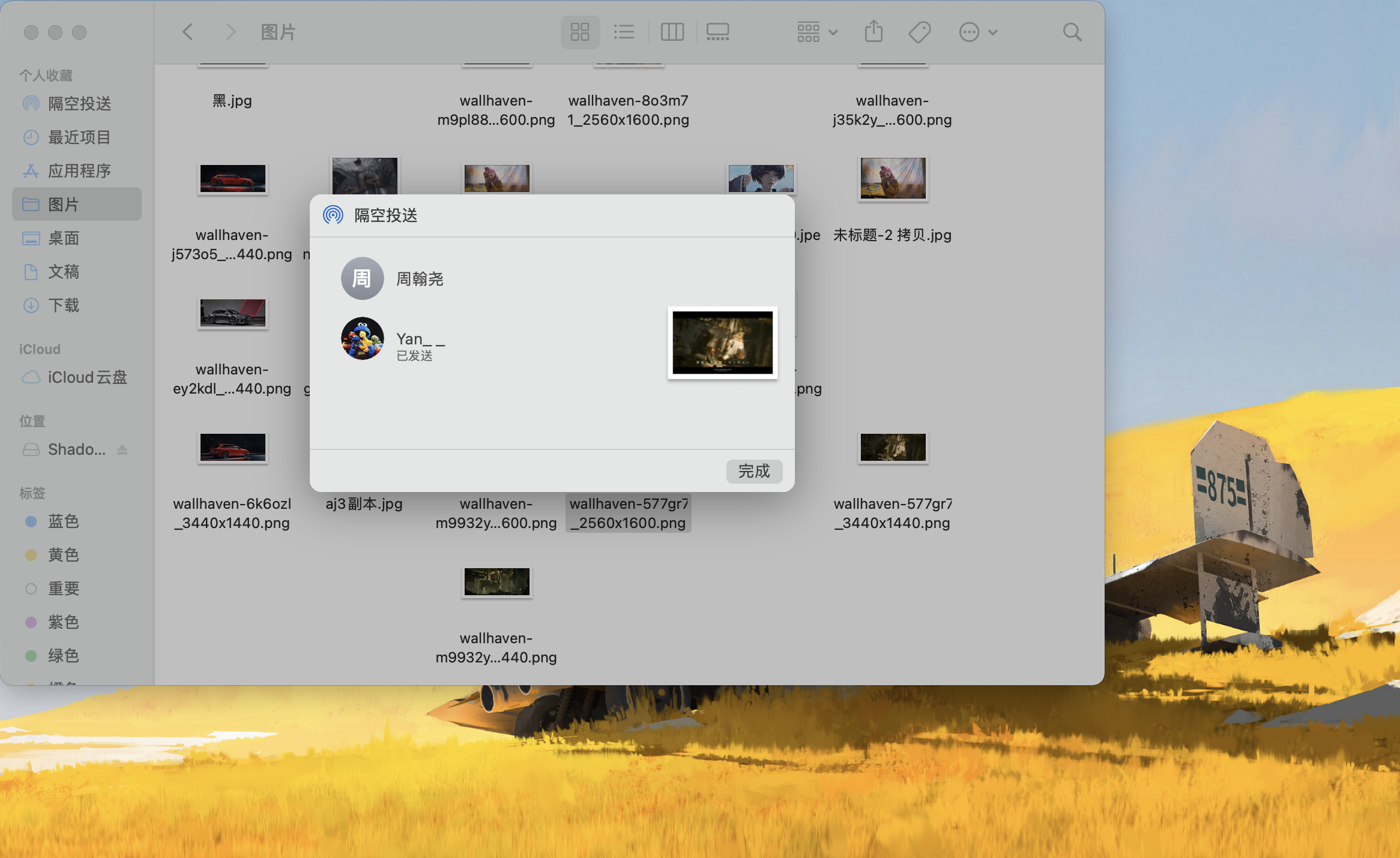The height and width of the screenshot is (858, 1400).
Task: Open 下载 folder in sidebar
Action: (x=63, y=305)
